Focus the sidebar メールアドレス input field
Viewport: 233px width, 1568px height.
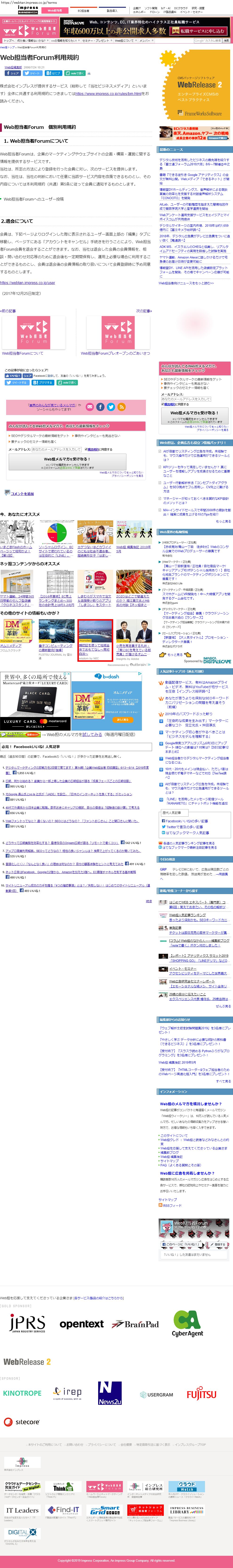(x=186, y=399)
